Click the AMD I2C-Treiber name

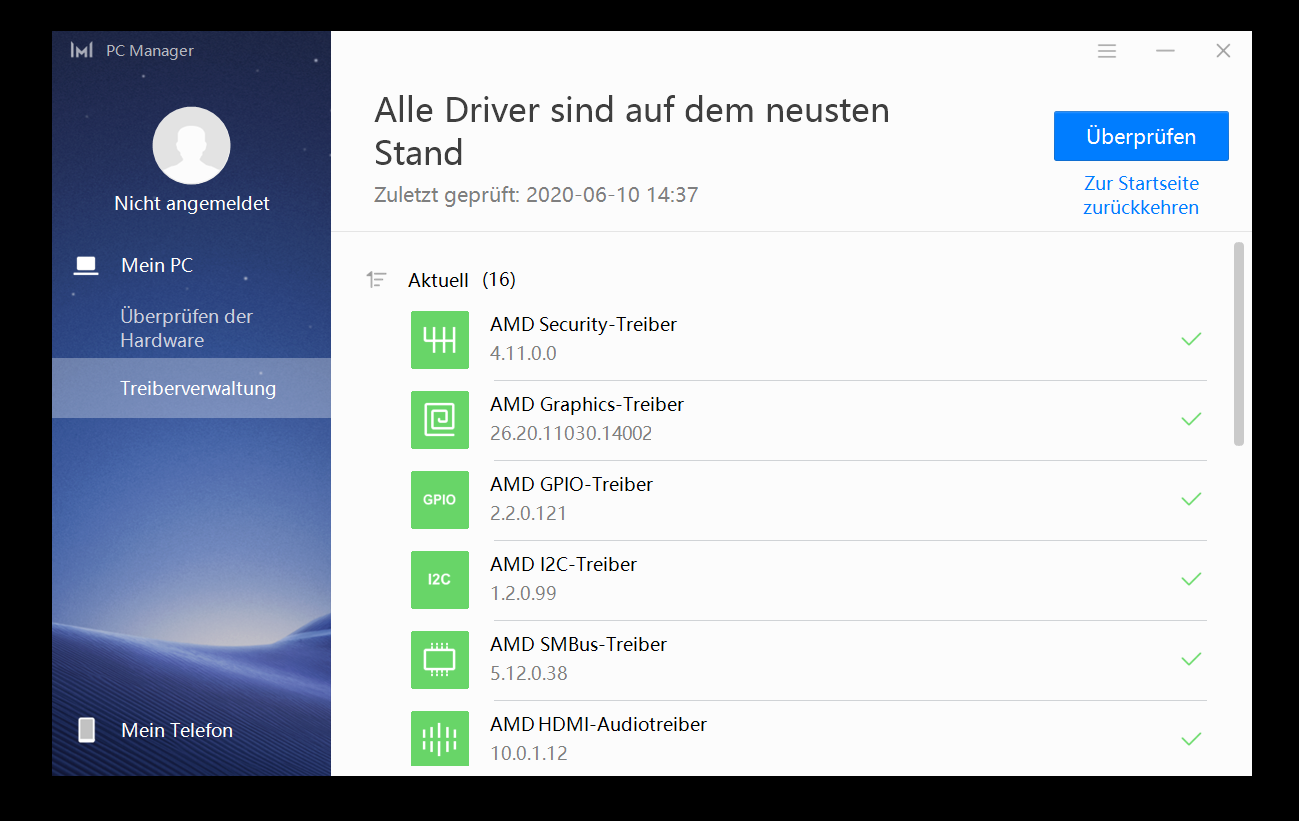tap(563, 565)
